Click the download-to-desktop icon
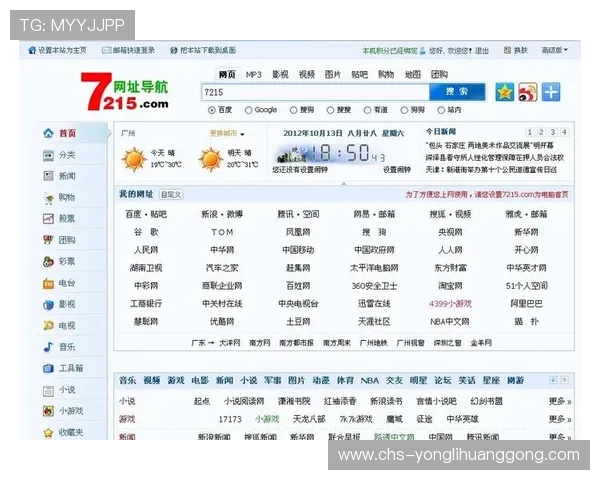Screen dimensions: 600x480 [174, 50]
